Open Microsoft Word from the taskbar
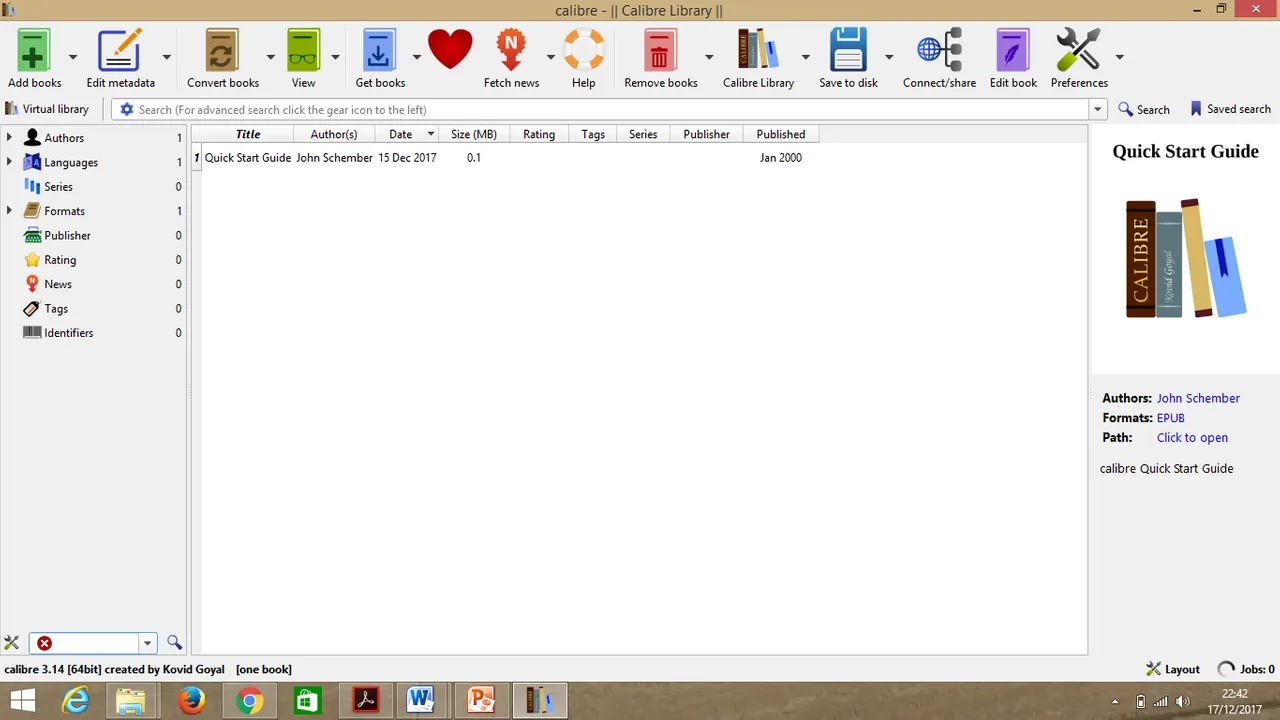This screenshot has height=720, width=1280. tap(423, 701)
